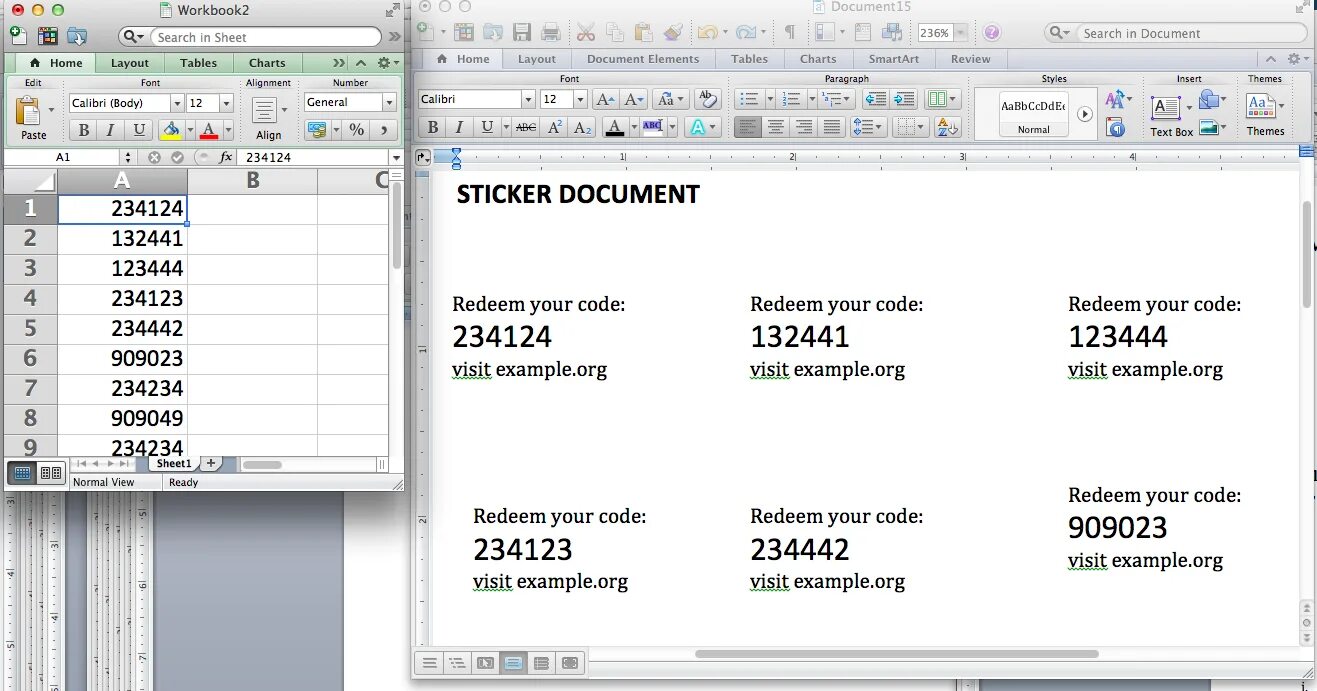Open the Excel Layout tab

[x=130, y=63]
